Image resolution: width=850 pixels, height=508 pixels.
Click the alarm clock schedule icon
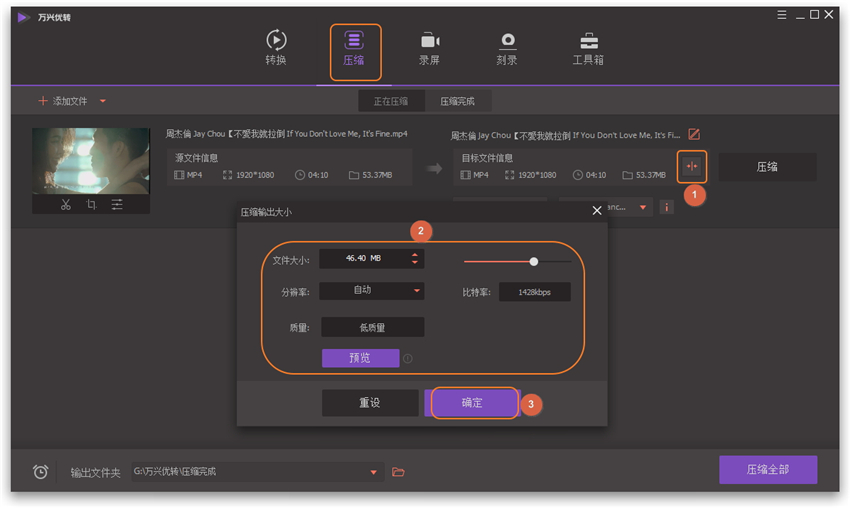click(x=40, y=472)
